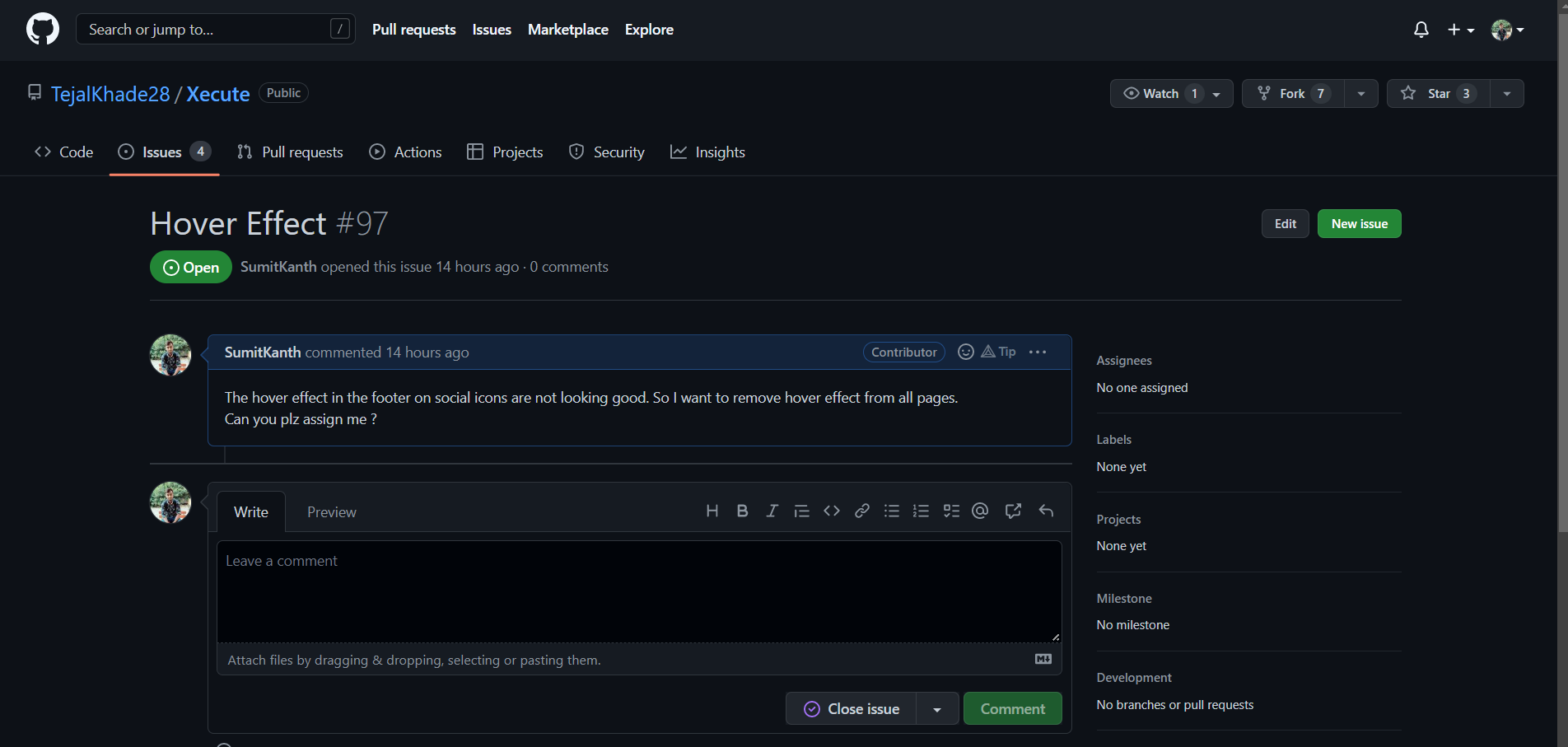Reference an issue or pull request icon
The width and height of the screenshot is (1568, 747).
(x=1013, y=511)
